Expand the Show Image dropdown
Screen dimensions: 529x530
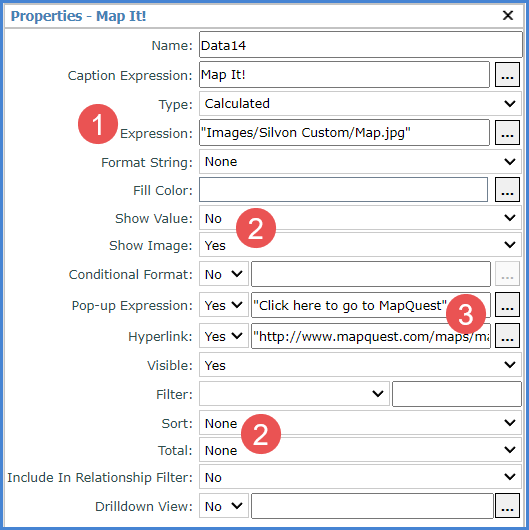click(360, 245)
